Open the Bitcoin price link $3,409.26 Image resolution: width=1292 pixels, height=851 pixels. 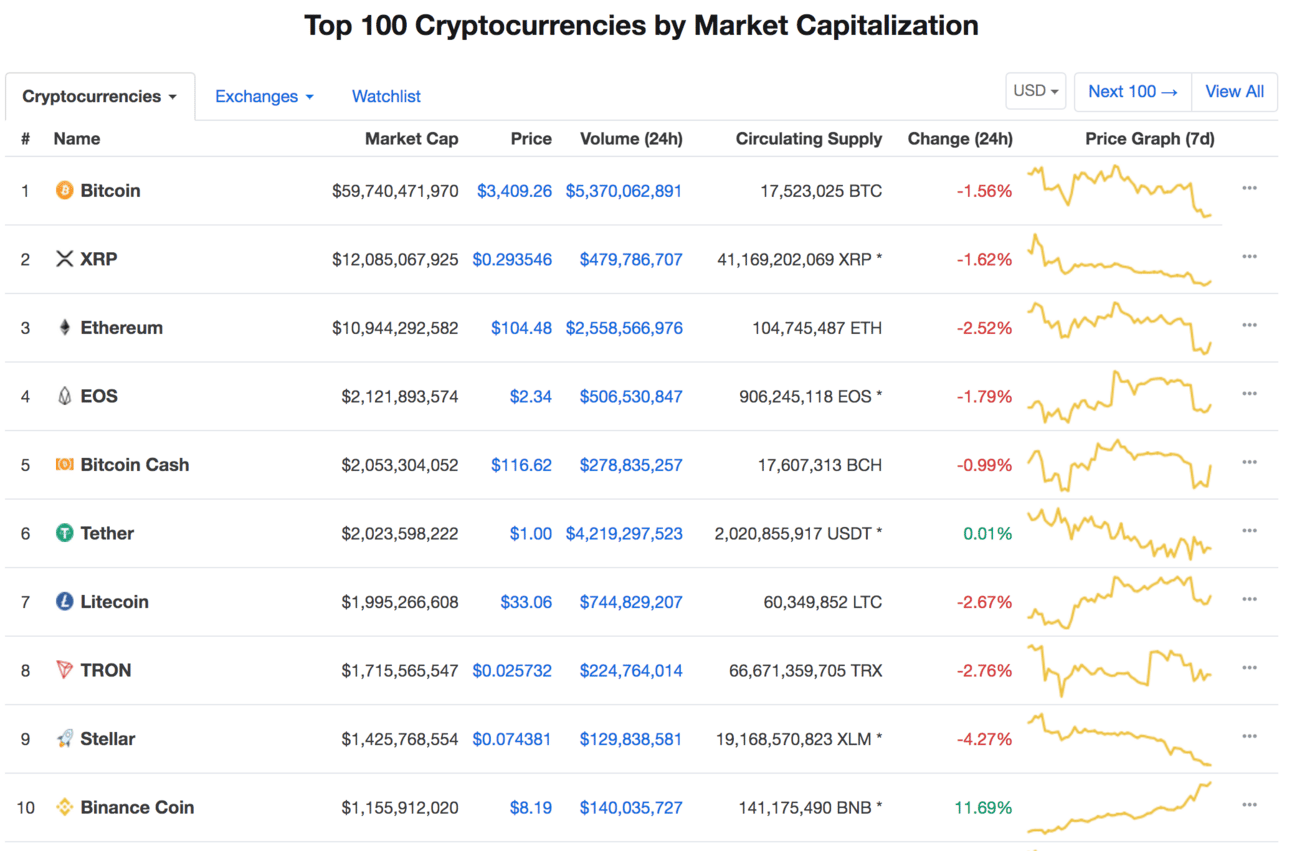(514, 190)
